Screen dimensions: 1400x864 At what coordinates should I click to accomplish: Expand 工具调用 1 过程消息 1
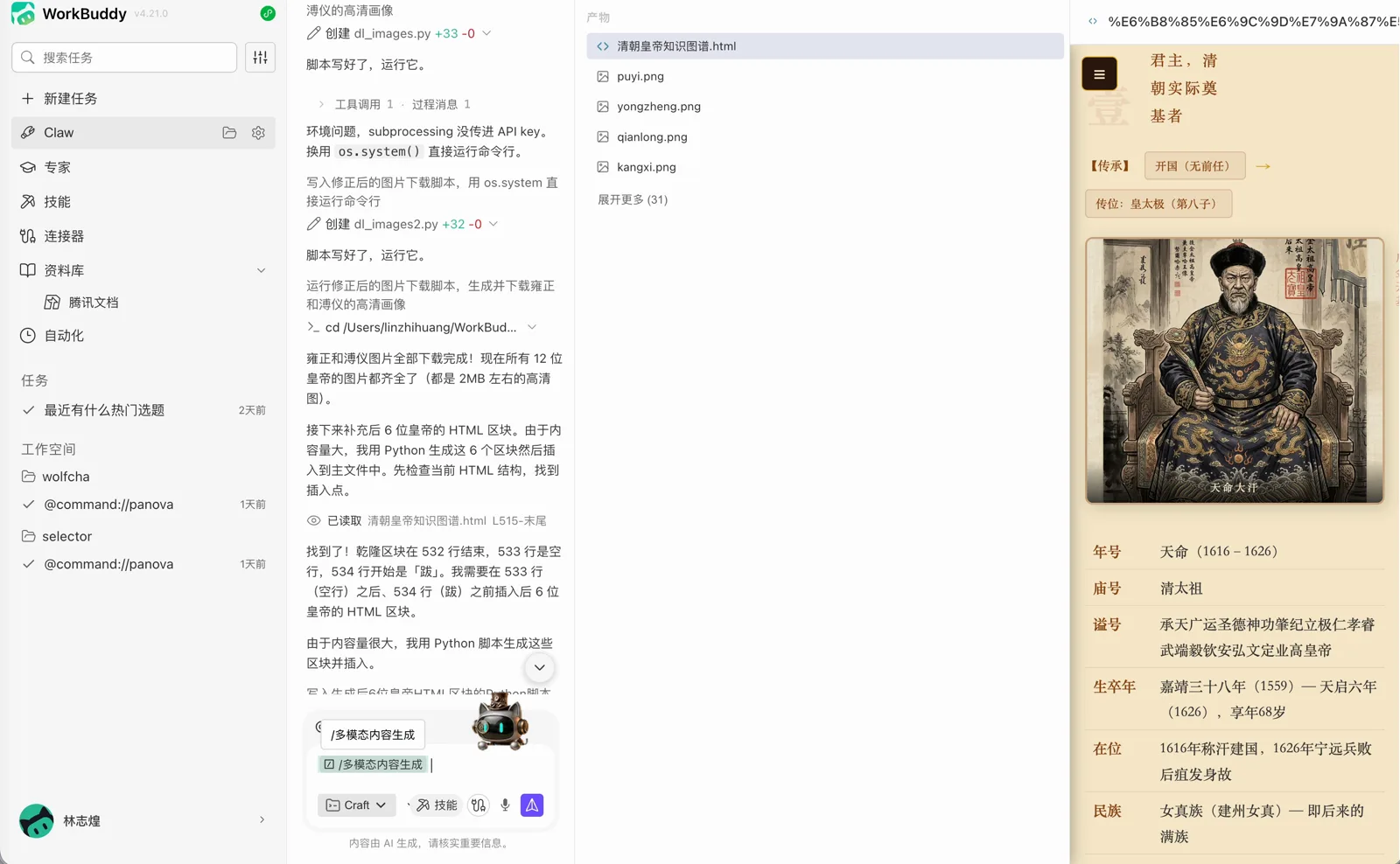(x=393, y=104)
